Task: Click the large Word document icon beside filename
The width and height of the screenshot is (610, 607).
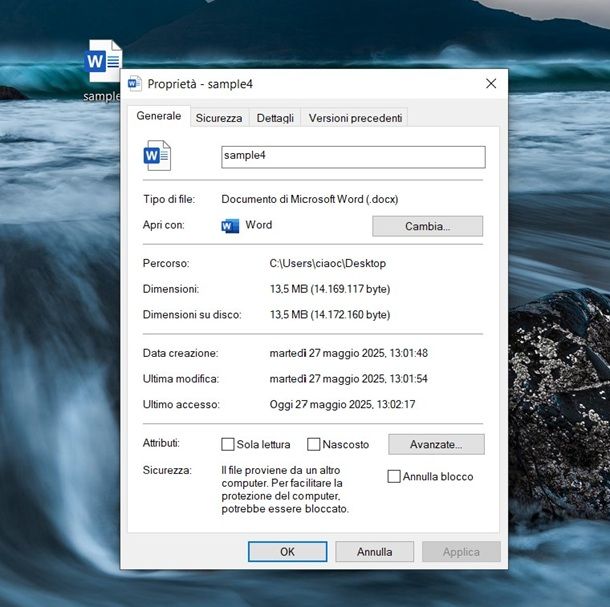Action: (x=157, y=155)
